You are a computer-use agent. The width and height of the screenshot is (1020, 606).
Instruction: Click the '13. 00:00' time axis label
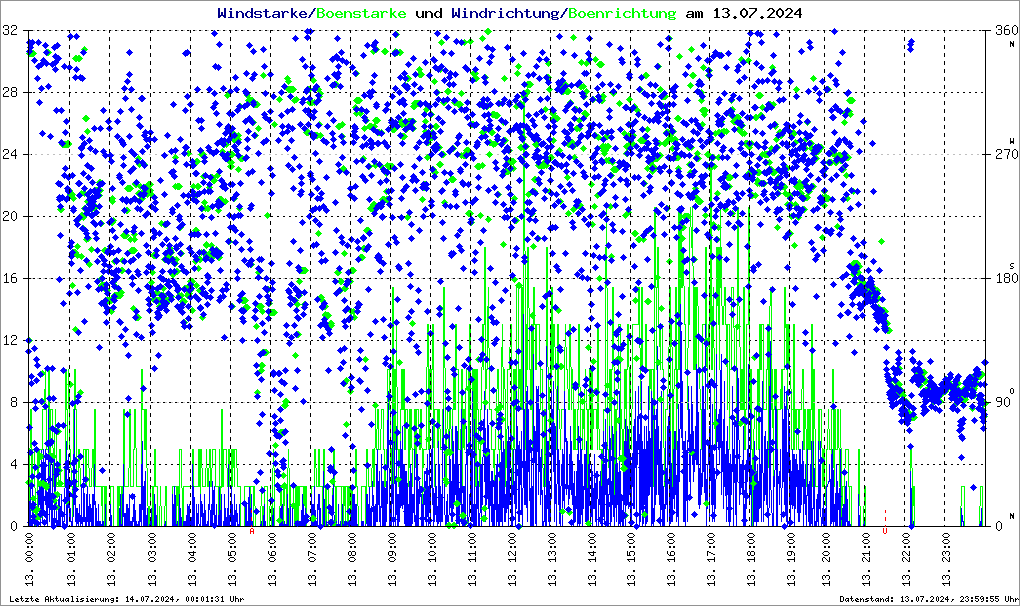point(32,563)
